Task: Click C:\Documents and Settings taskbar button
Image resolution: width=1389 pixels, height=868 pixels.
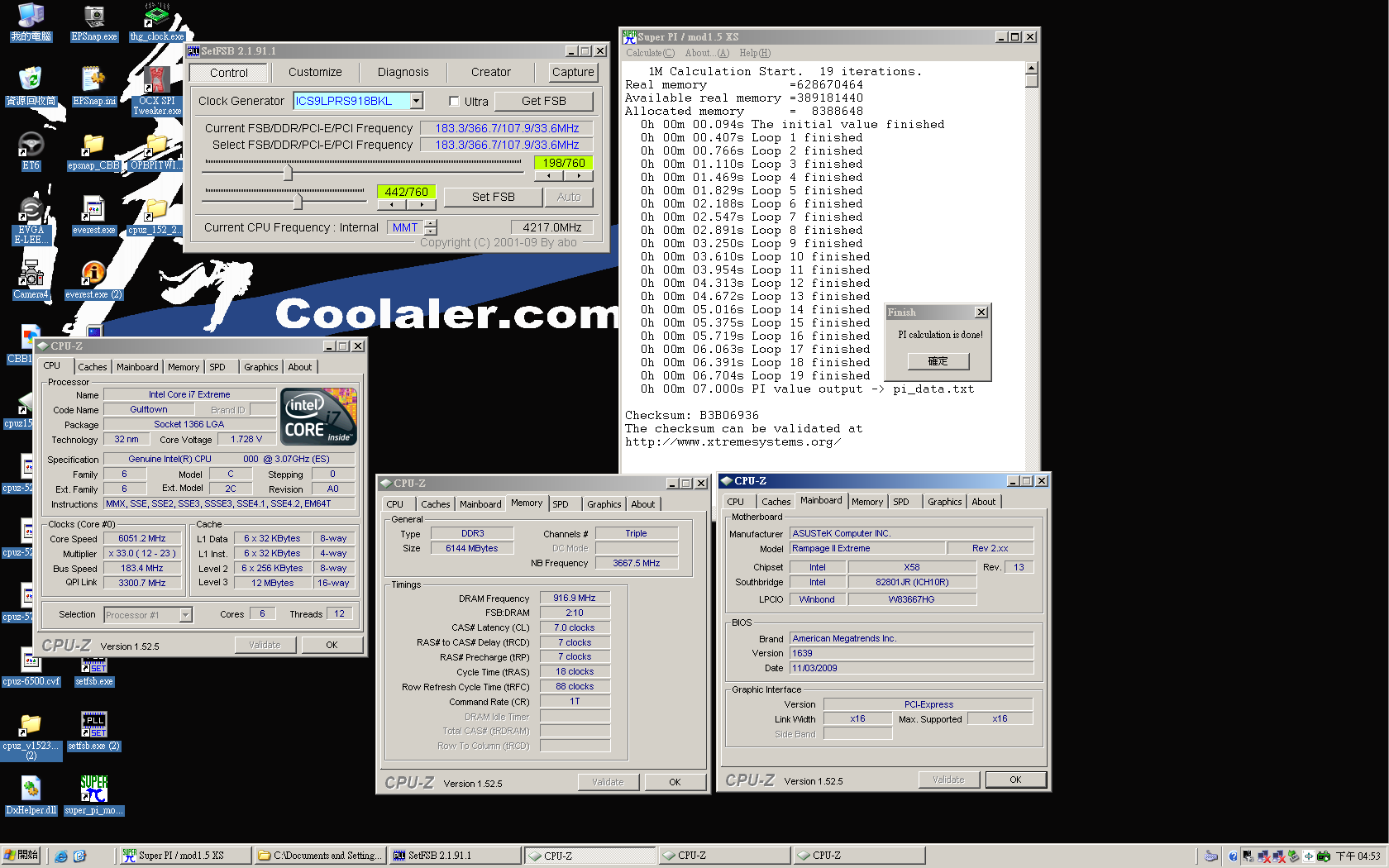Action: [319, 856]
